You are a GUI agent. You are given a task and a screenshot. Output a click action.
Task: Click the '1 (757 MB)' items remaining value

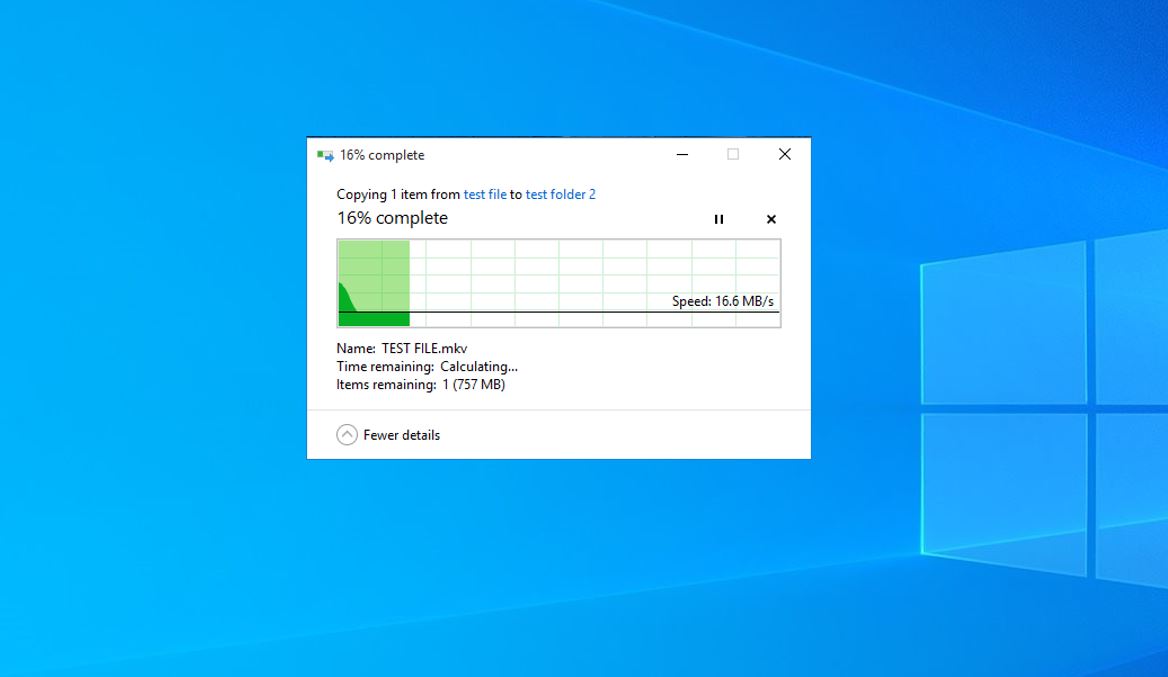tap(474, 385)
